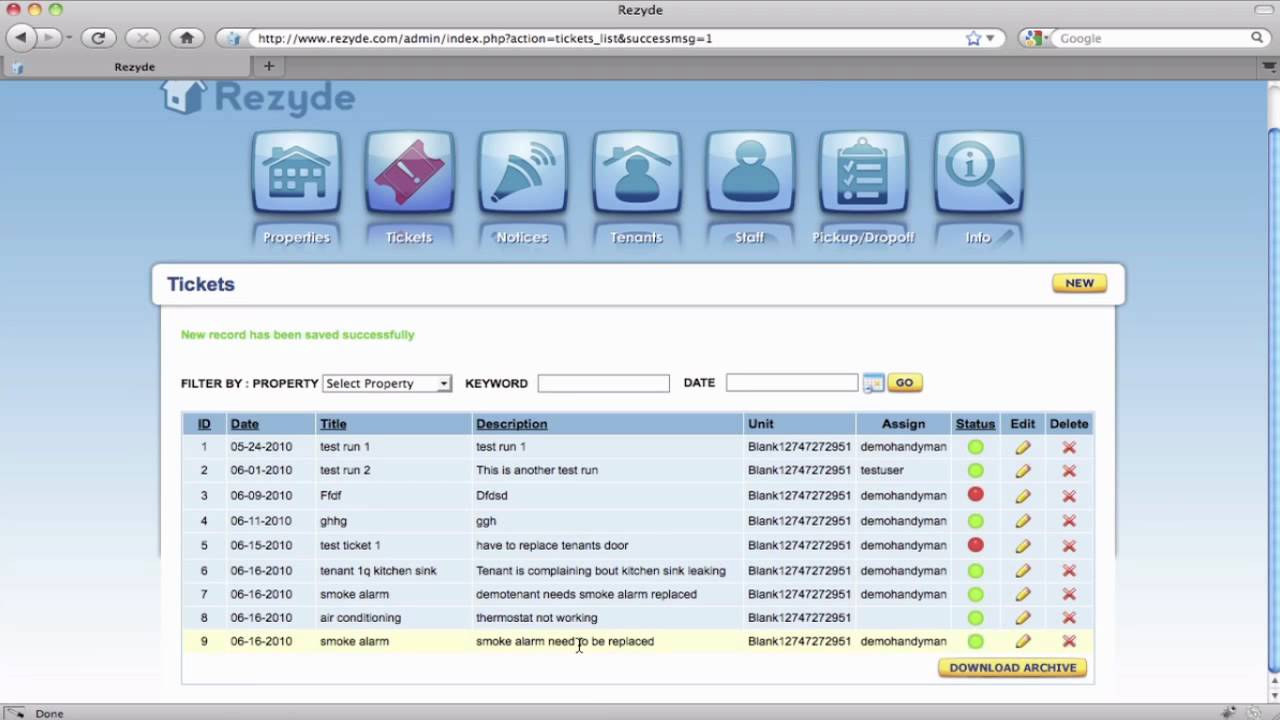The image size is (1280, 720).
Task: Click the Staff navigation label
Action: coord(749,237)
